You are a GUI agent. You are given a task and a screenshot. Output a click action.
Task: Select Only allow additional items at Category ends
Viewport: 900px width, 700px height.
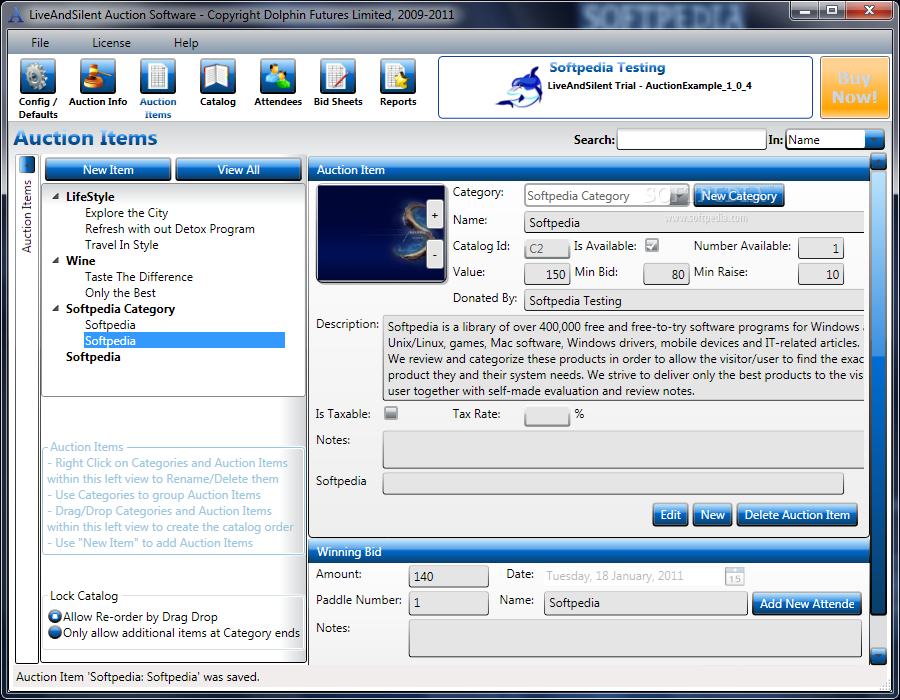pos(55,632)
